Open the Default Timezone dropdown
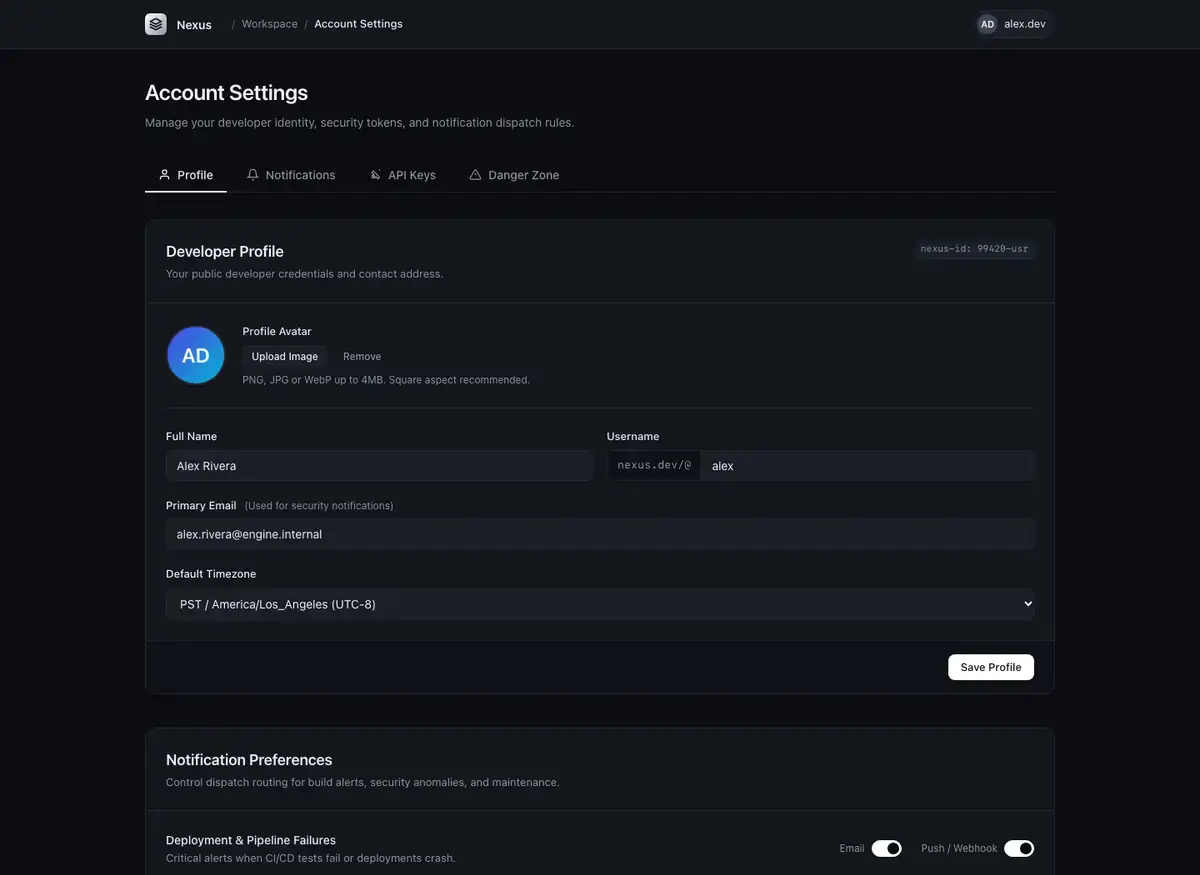 [600, 604]
